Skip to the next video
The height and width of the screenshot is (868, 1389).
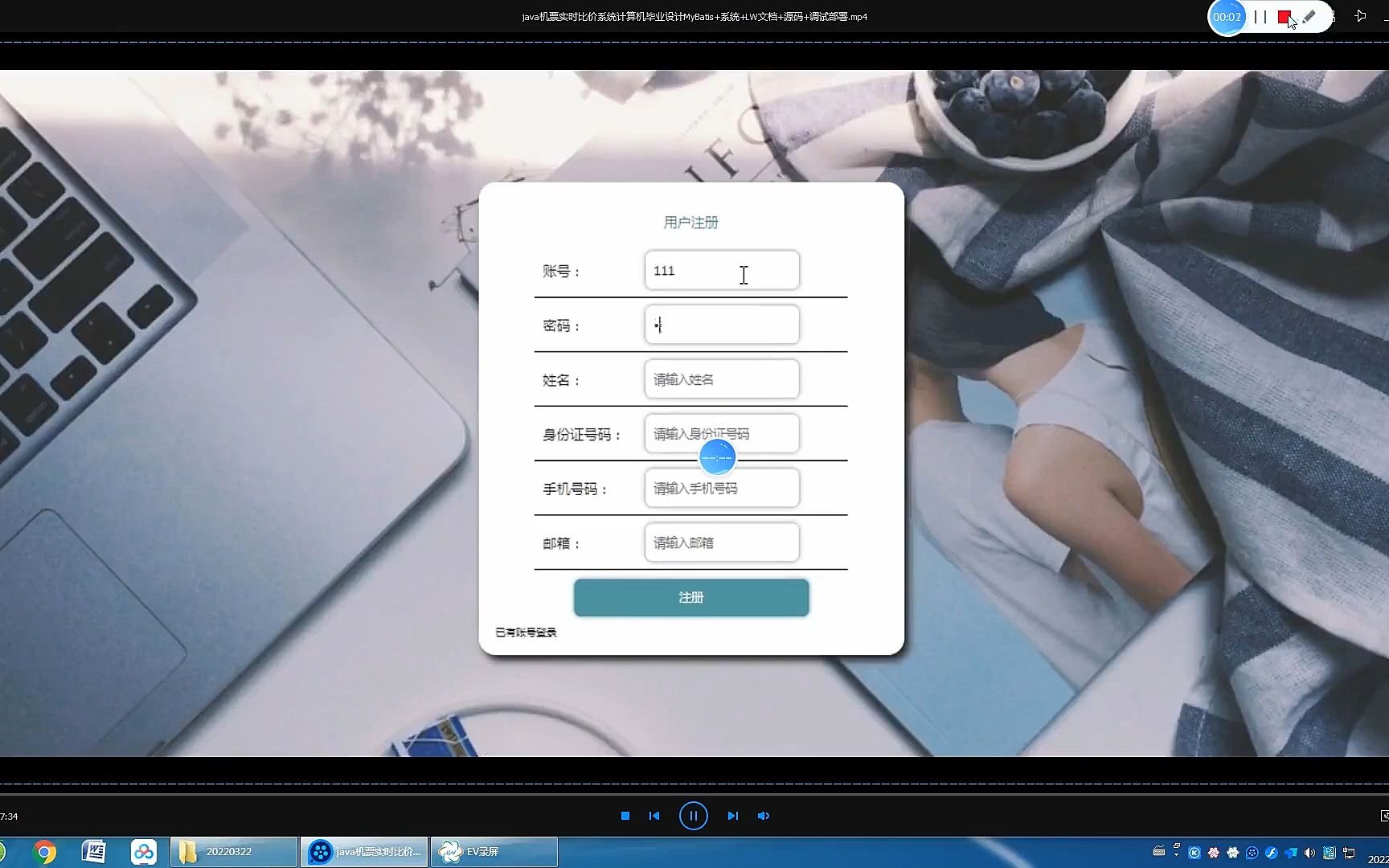732,816
